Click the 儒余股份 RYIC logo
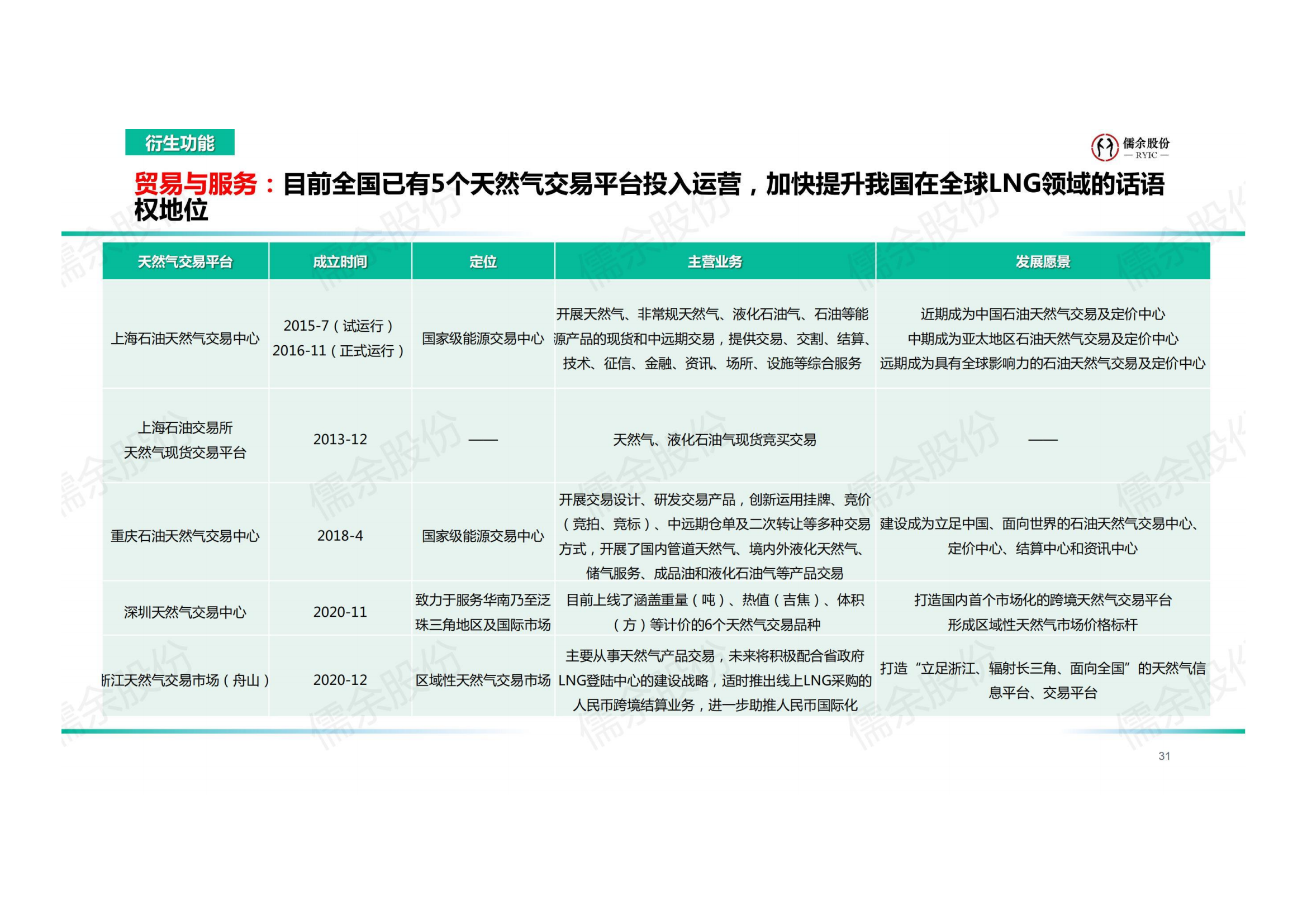Screen dimensions: 1307x924 [x=1130, y=147]
